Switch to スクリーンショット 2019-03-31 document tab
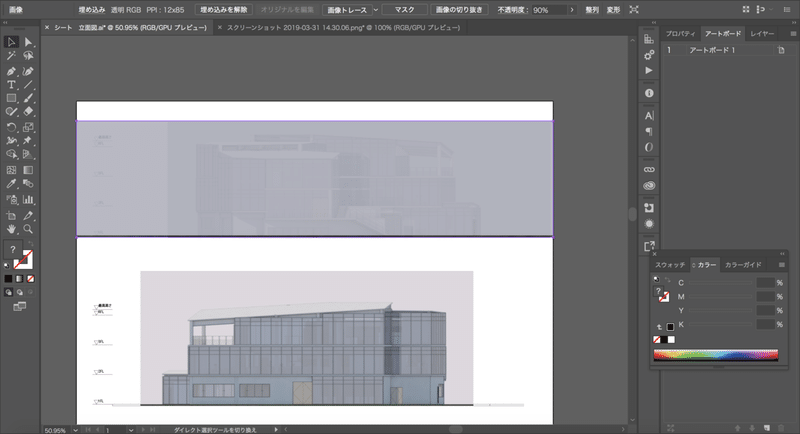The width and height of the screenshot is (800, 434). (x=343, y=28)
